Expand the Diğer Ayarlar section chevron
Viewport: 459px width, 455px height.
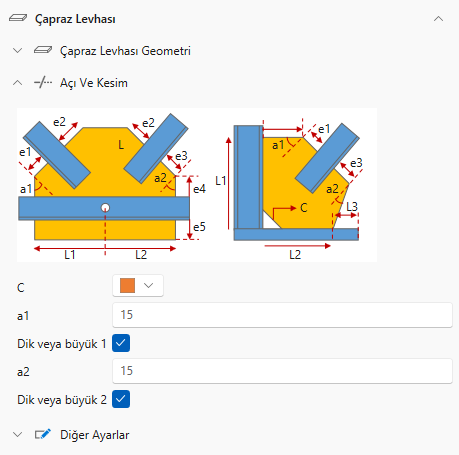(17, 435)
